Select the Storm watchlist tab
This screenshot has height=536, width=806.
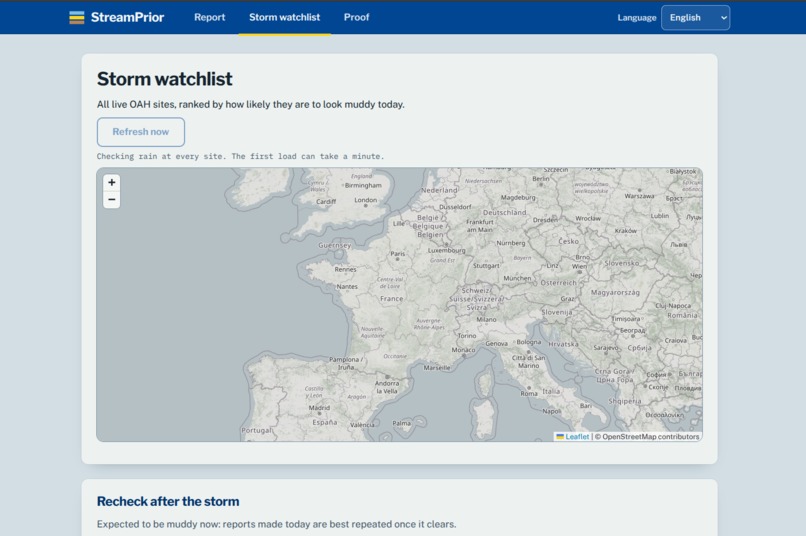click(x=284, y=17)
